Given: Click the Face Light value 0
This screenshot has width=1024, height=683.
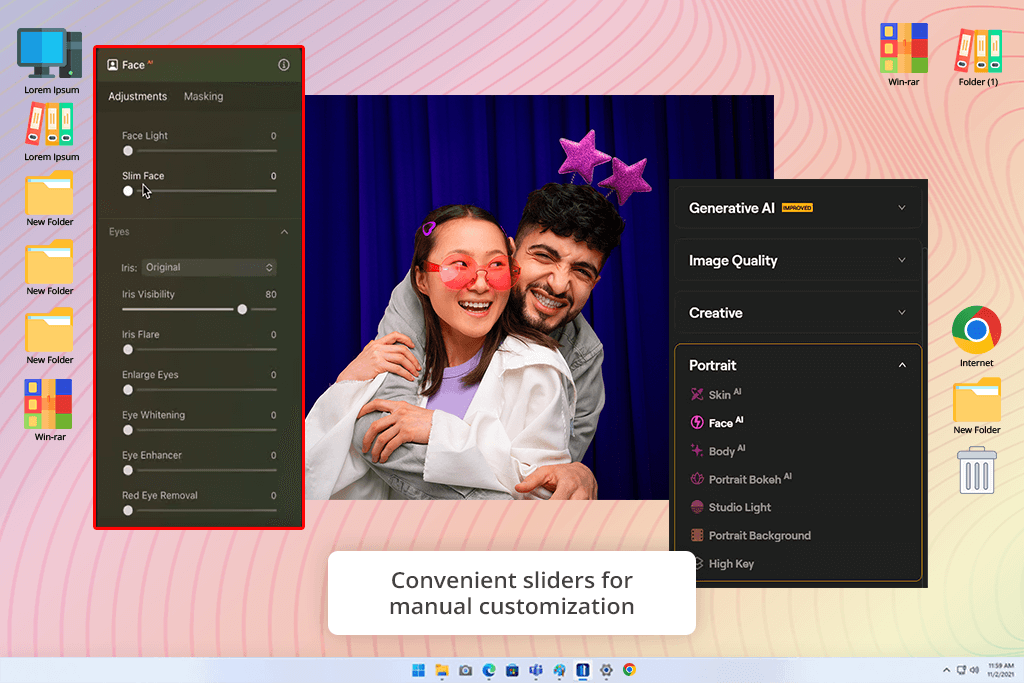Looking at the screenshot, I should [274, 136].
